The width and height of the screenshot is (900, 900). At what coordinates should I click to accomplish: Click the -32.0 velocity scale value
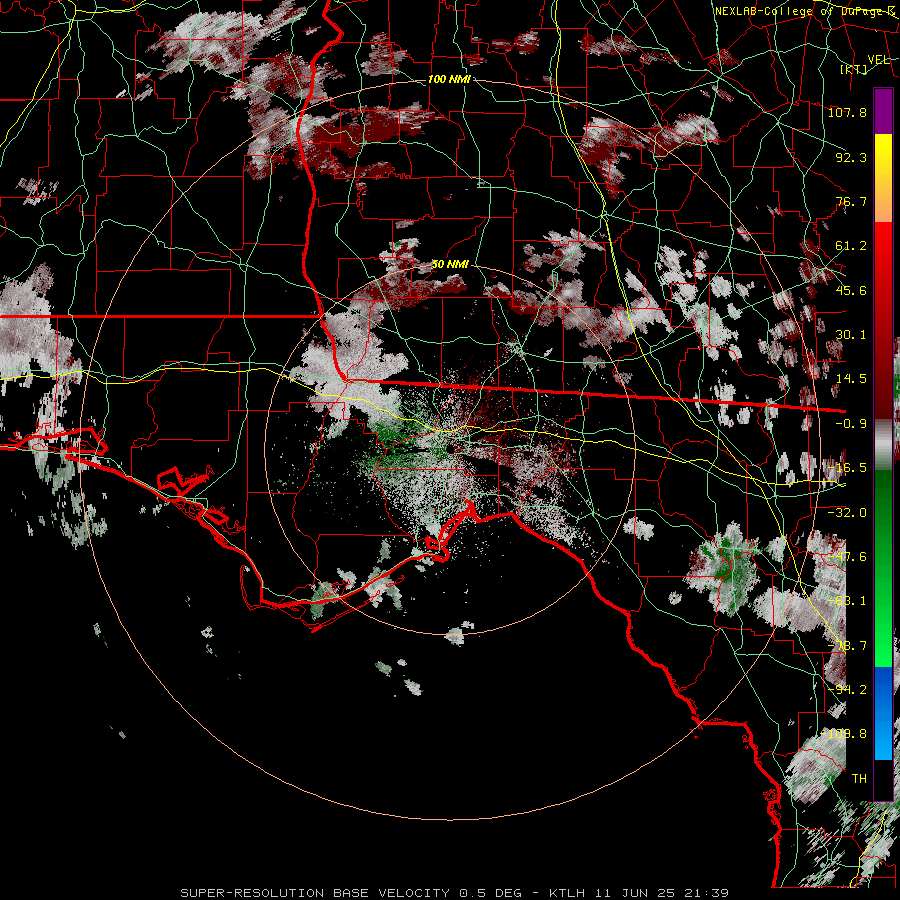click(848, 513)
